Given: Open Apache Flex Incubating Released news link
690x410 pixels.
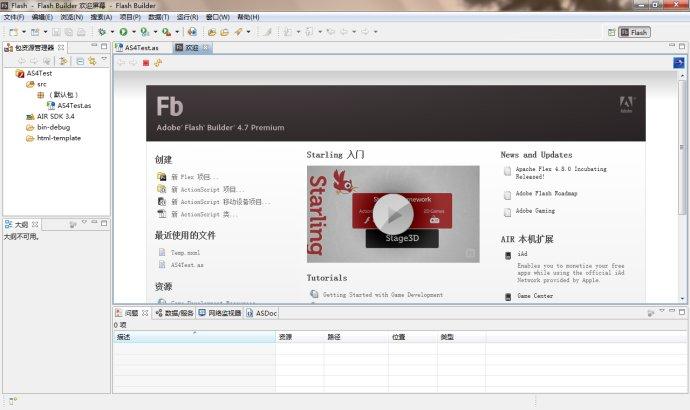Looking at the screenshot, I should tap(561, 172).
